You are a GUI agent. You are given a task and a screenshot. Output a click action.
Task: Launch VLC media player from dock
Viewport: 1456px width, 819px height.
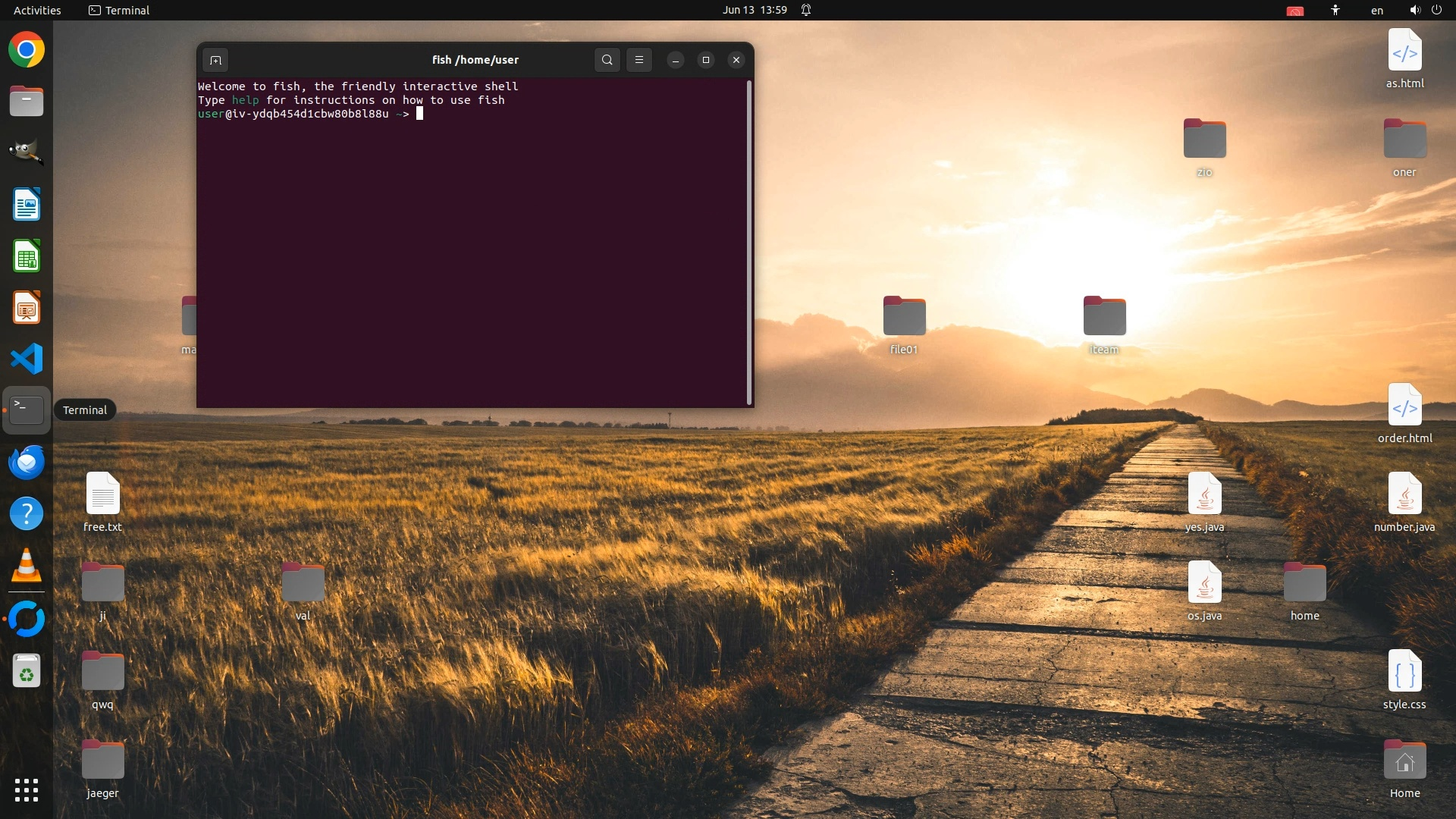tap(27, 566)
